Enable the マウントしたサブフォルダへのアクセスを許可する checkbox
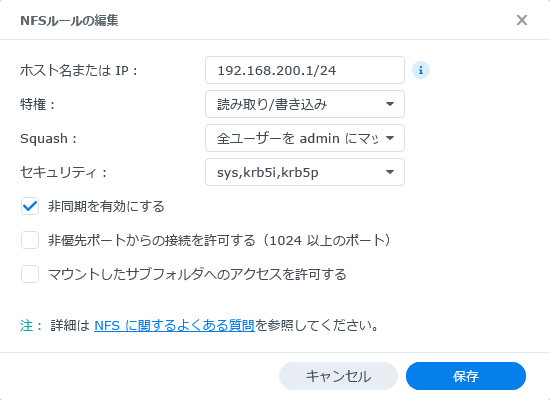 (30, 274)
